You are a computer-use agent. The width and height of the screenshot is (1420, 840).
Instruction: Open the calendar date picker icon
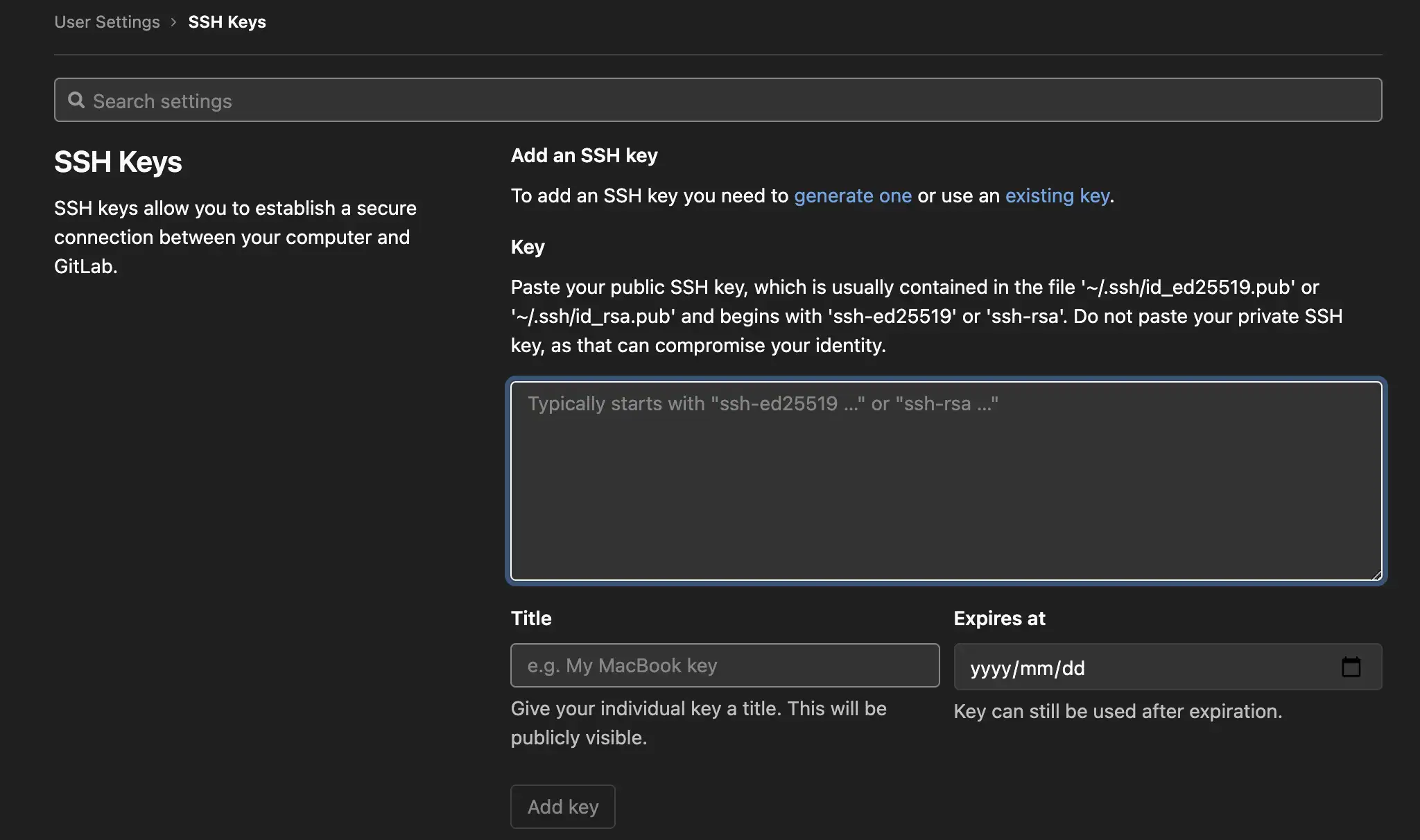point(1351,667)
